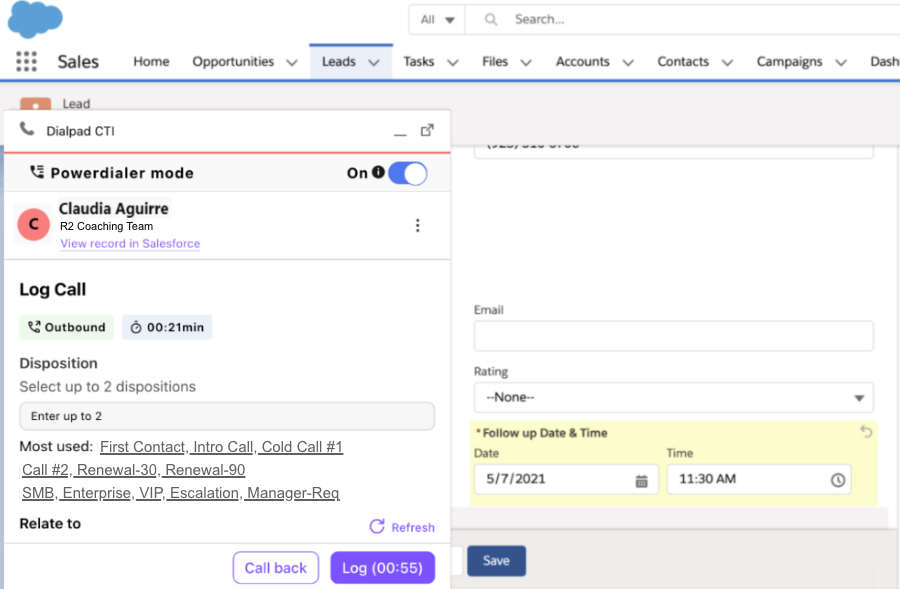This screenshot has height=589, width=900.
Task: Expand the Campaigns tab chevron
Action: (x=841, y=63)
